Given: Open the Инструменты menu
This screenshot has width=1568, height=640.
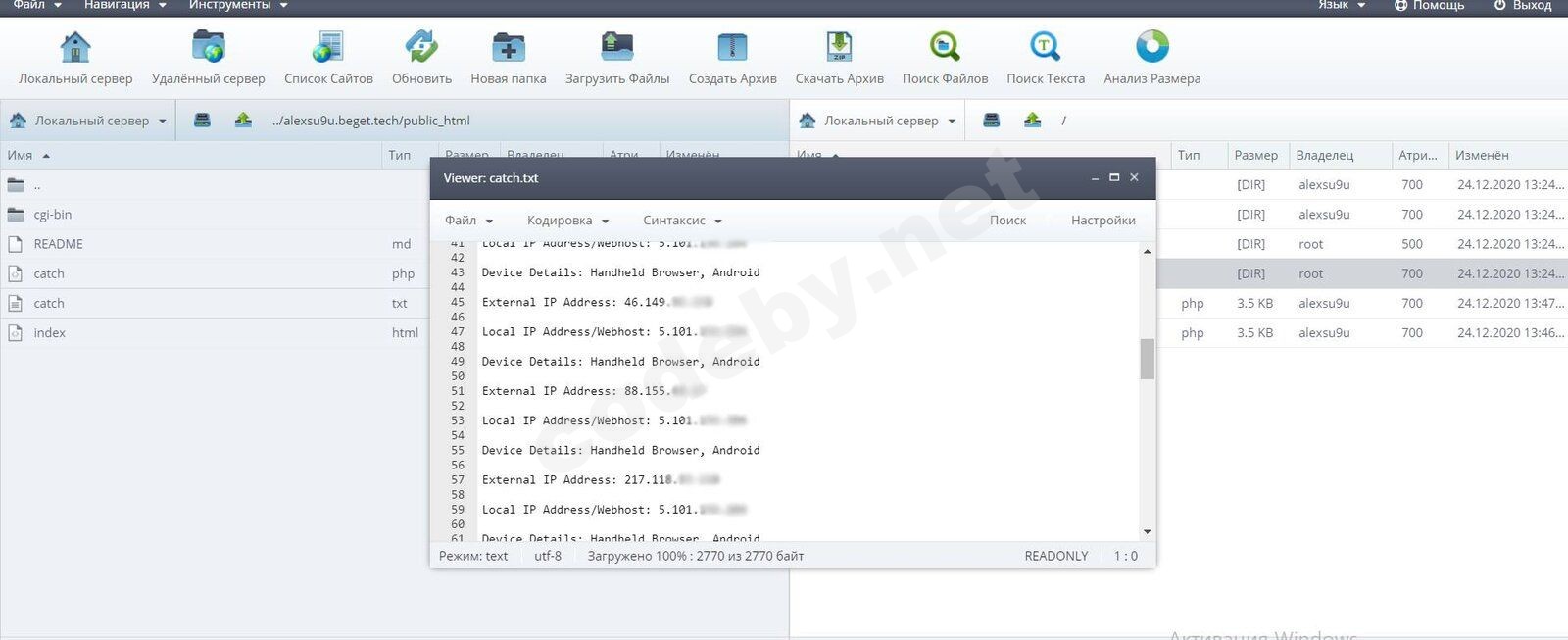Looking at the screenshot, I should click(238, 5).
